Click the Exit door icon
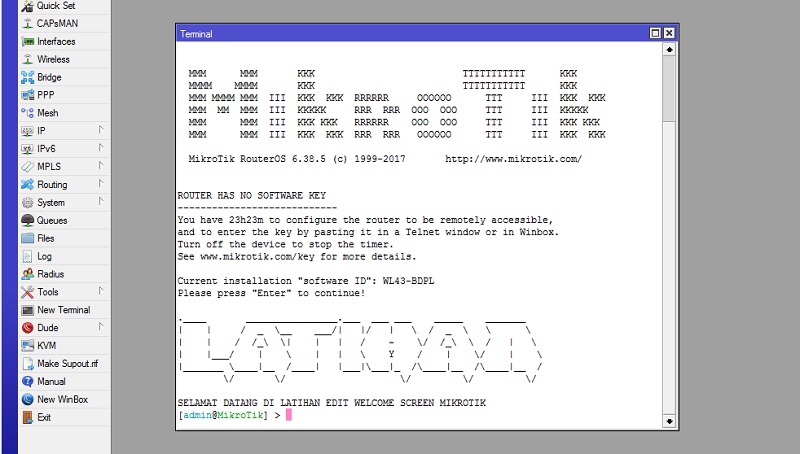This screenshot has height=454, width=800. [28, 417]
